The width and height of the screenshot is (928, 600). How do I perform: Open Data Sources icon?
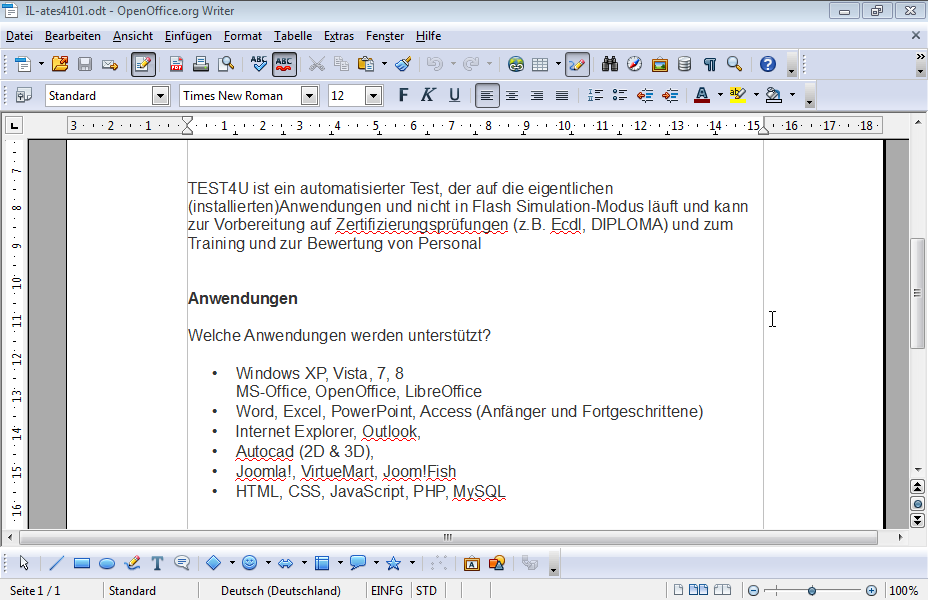coord(684,64)
